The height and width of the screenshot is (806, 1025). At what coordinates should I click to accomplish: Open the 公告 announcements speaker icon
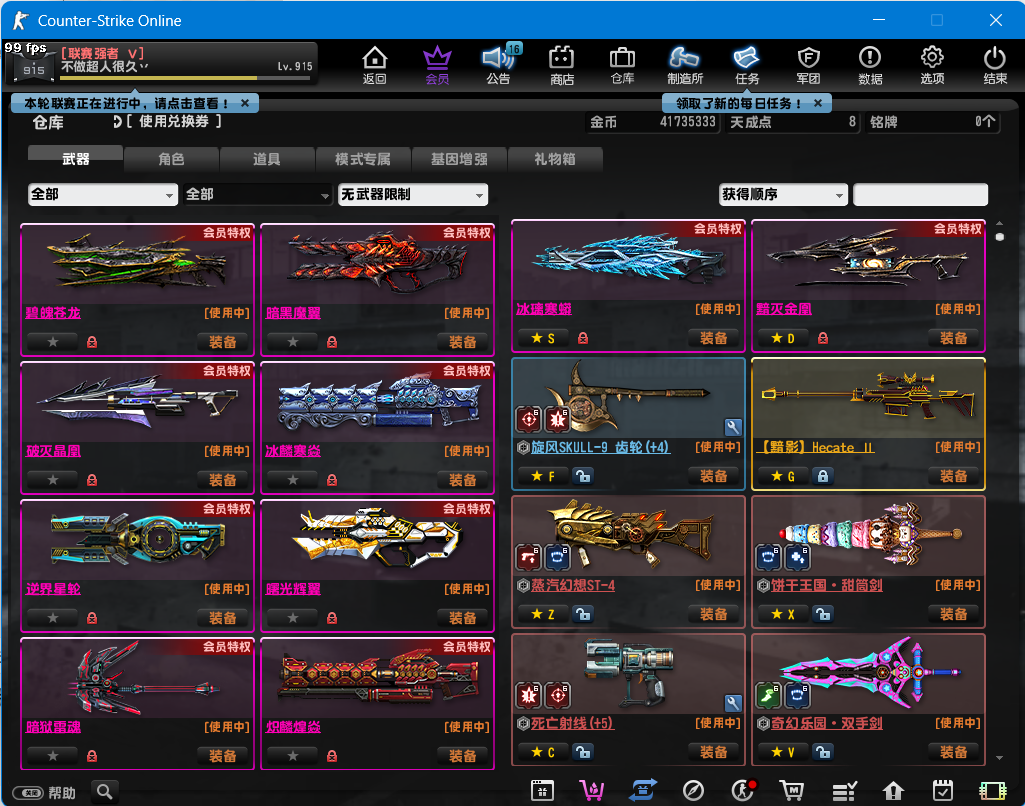499,65
